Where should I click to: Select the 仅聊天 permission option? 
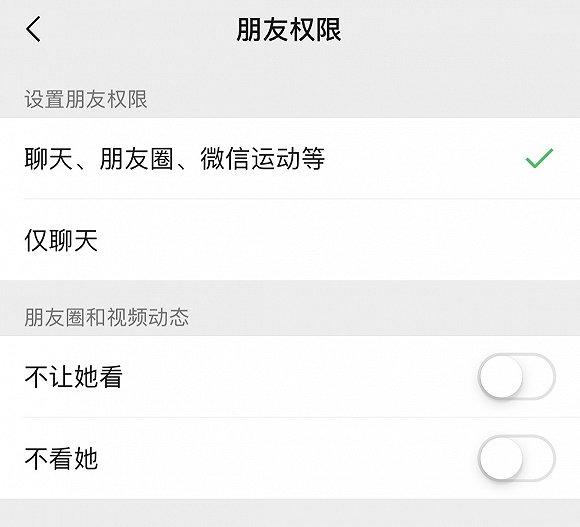click(x=290, y=240)
